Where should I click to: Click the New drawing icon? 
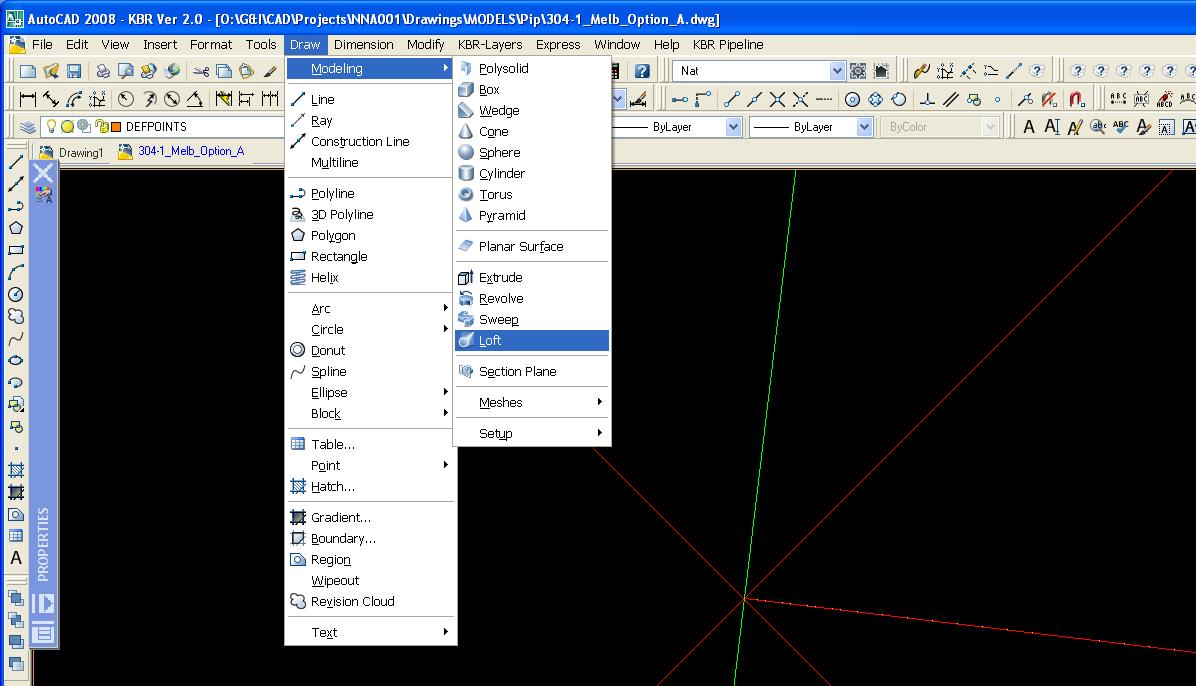click(28, 71)
